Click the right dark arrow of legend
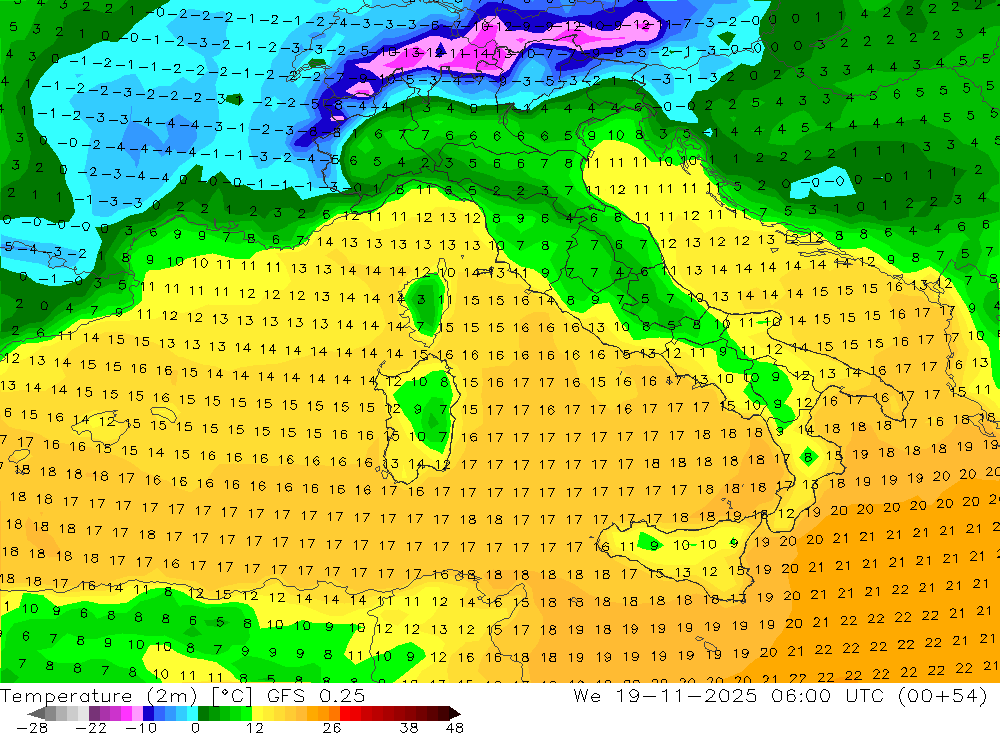 tap(455, 714)
